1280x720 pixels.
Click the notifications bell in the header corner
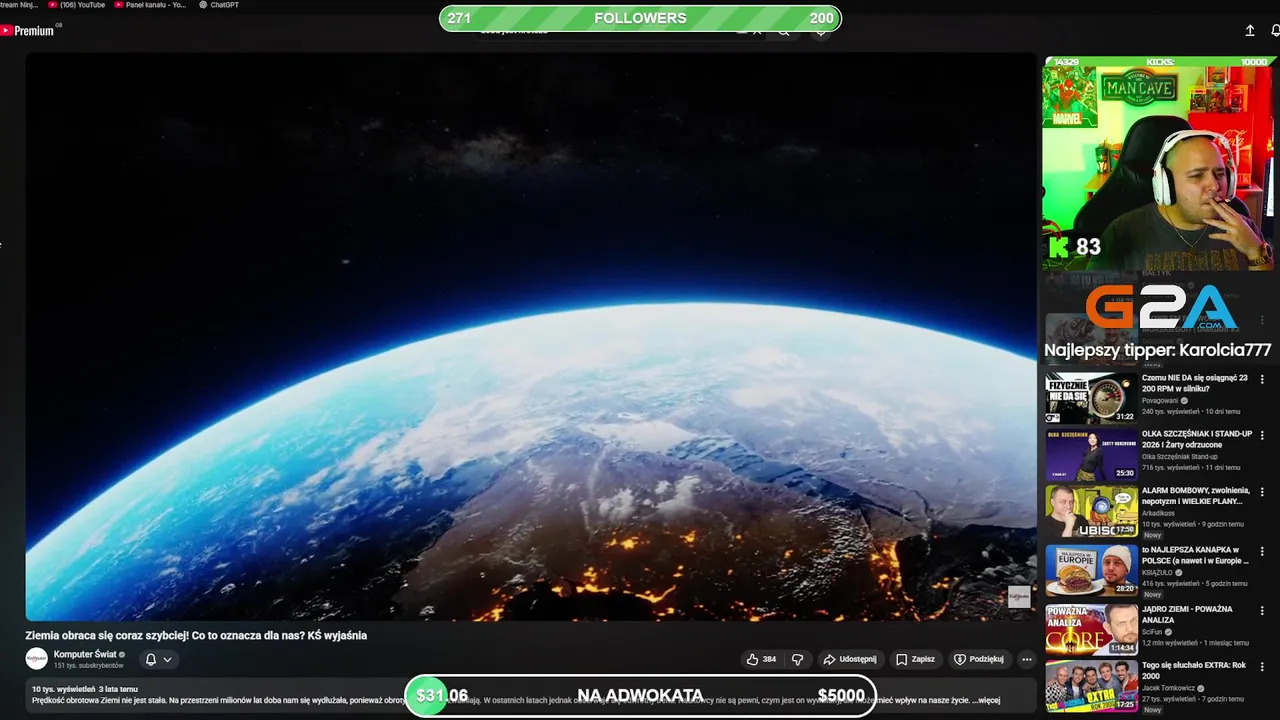(1275, 31)
